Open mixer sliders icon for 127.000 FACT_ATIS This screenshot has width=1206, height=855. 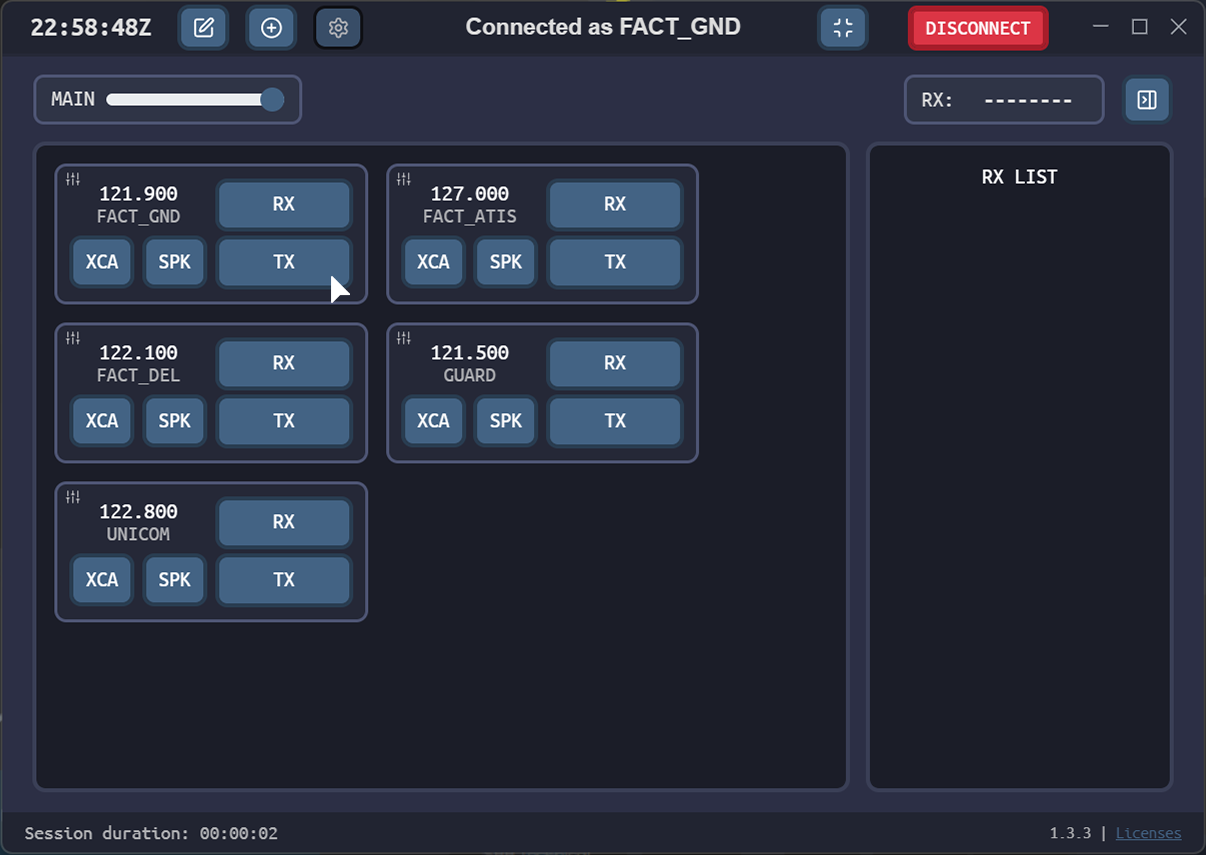point(404,179)
